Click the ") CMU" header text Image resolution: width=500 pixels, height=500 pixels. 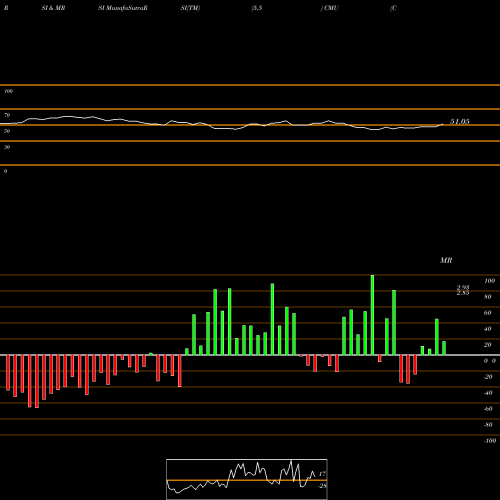point(330,8)
